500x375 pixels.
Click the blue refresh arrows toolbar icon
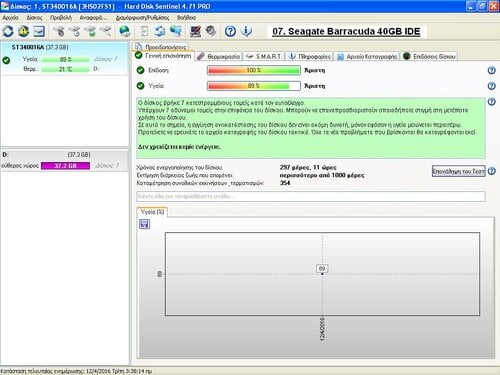point(8,31)
